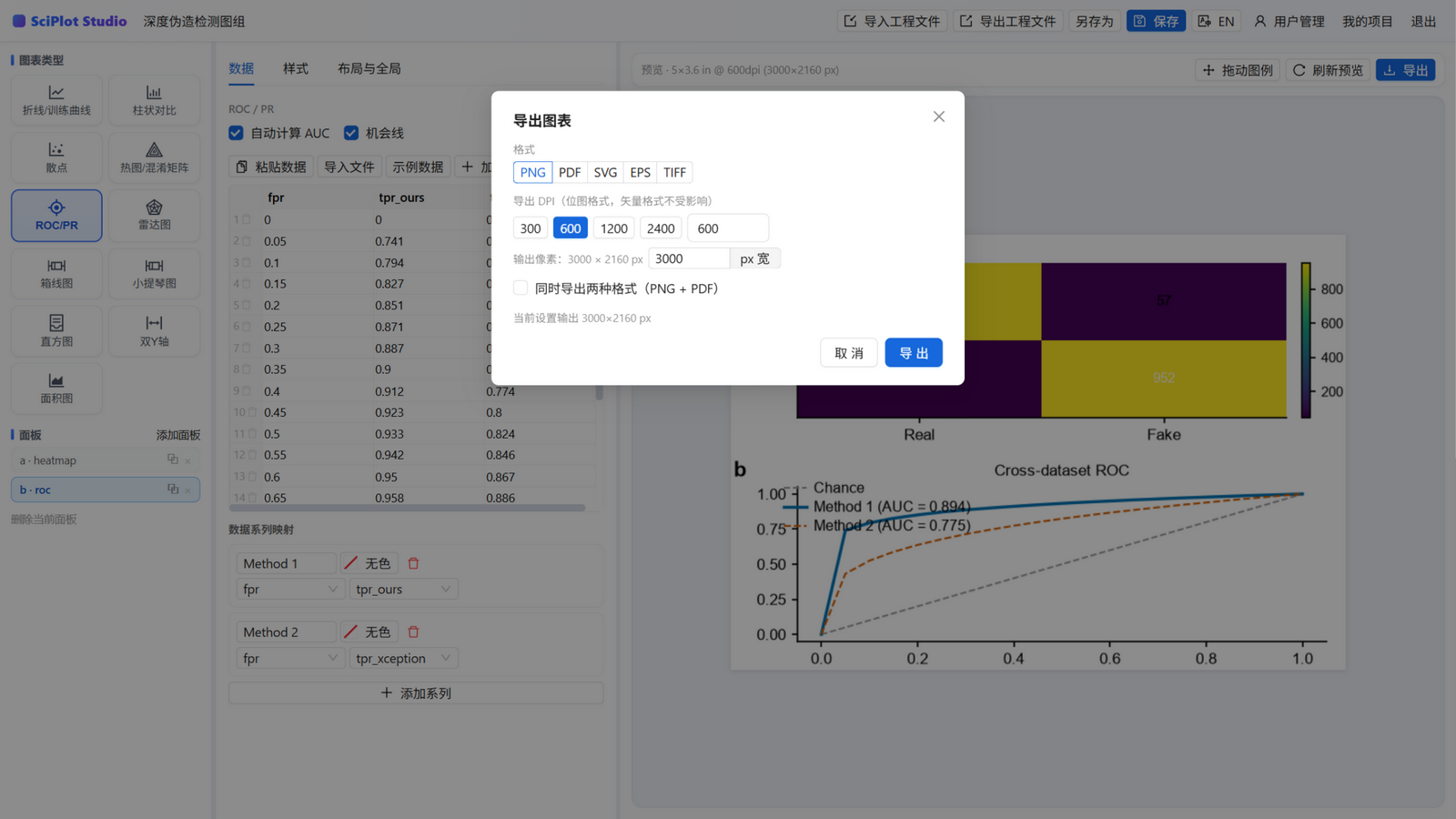Choose the 小提琴图 violin plot type
The height and width of the screenshot is (819, 1456).
point(154,273)
